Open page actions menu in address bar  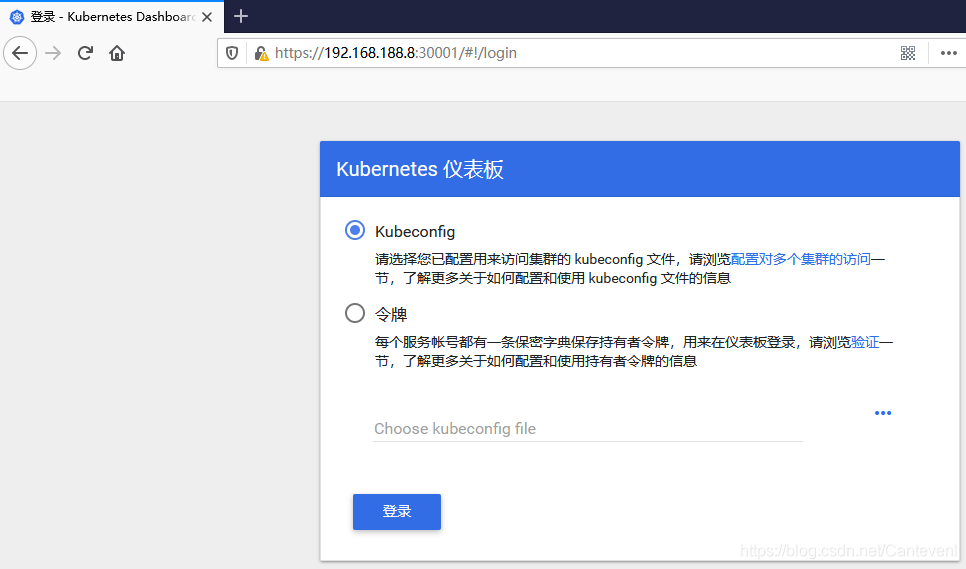tap(949, 53)
